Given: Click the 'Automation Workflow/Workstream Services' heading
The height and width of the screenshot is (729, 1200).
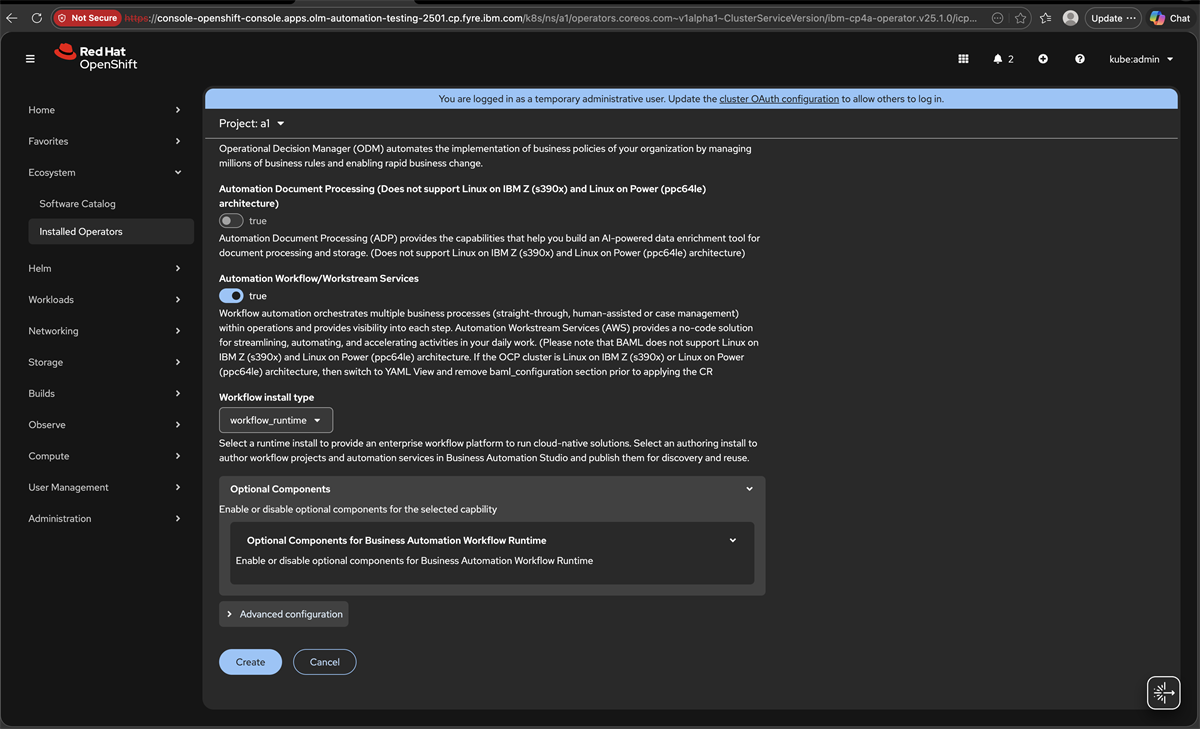Looking at the screenshot, I should point(319,278).
